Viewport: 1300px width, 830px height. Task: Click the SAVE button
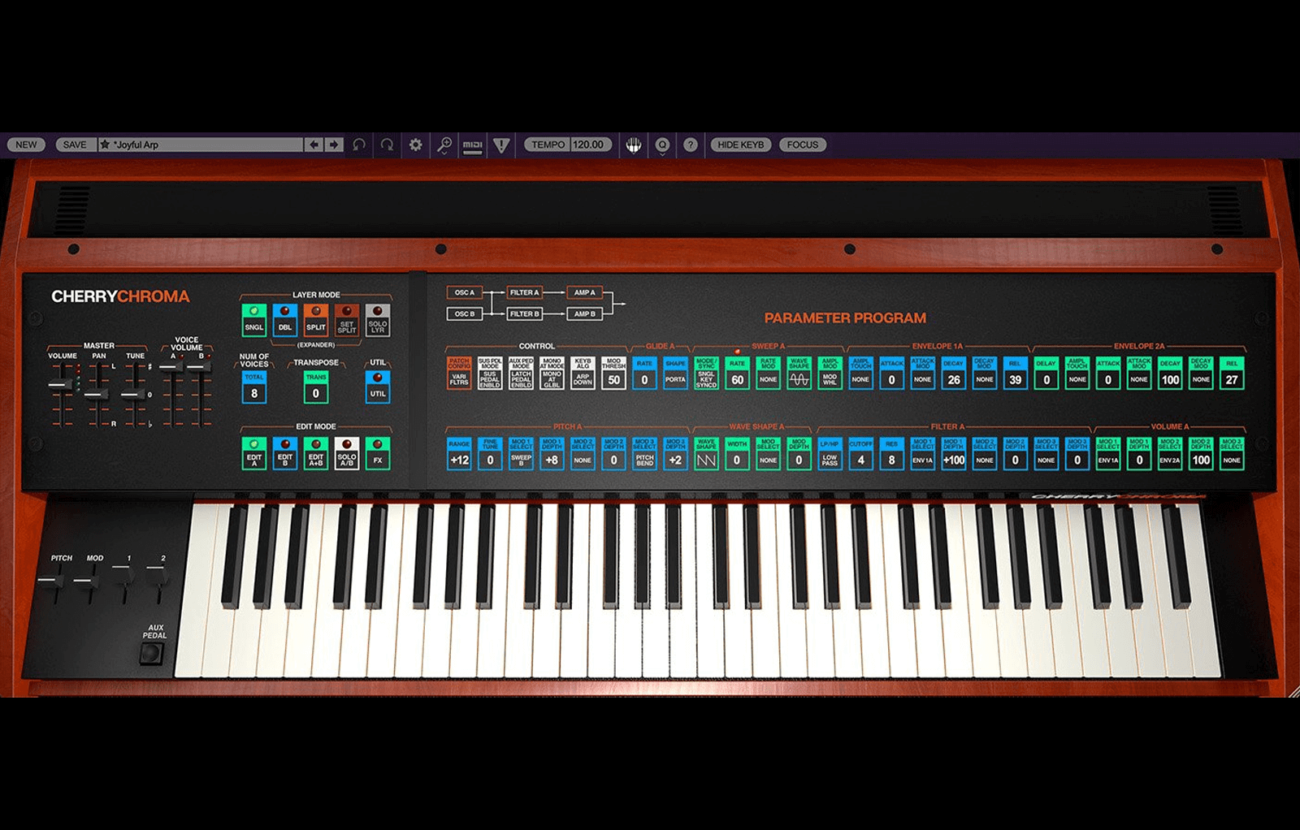[x=75, y=145]
